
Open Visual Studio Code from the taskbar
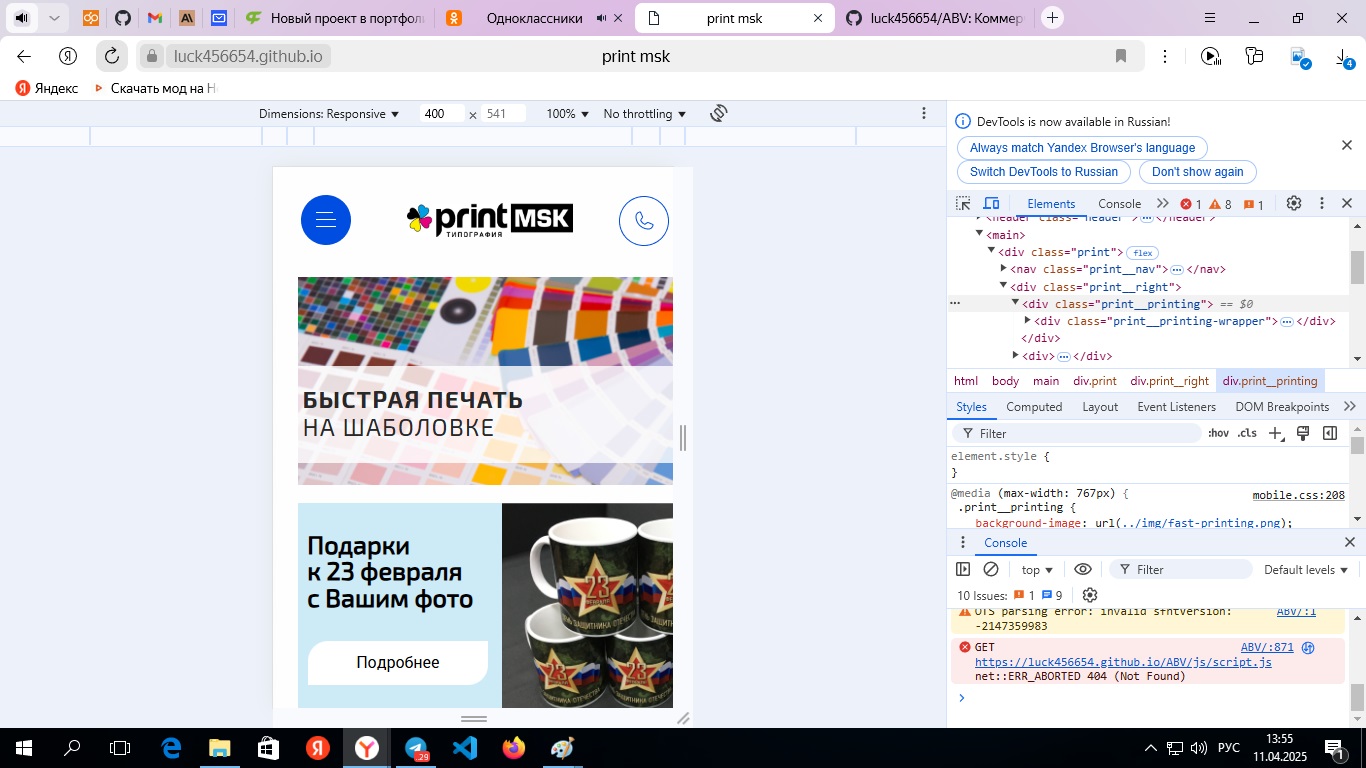click(x=465, y=748)
